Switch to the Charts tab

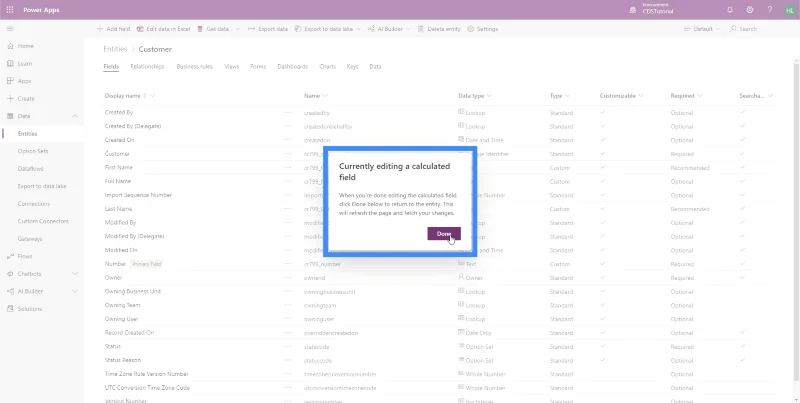(x=328, y=67)
